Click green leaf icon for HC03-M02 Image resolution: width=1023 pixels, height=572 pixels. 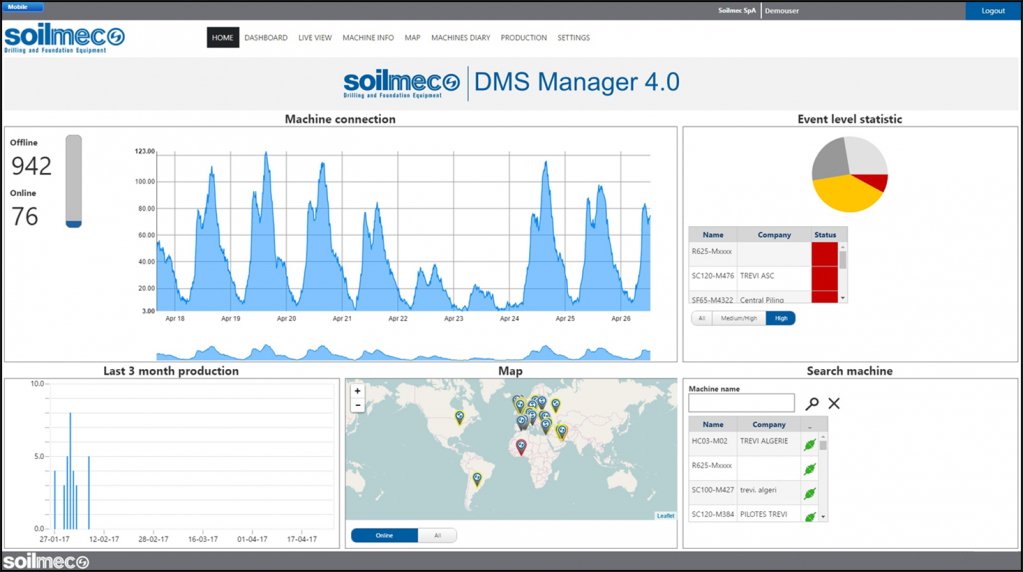(x=810, y=445)
